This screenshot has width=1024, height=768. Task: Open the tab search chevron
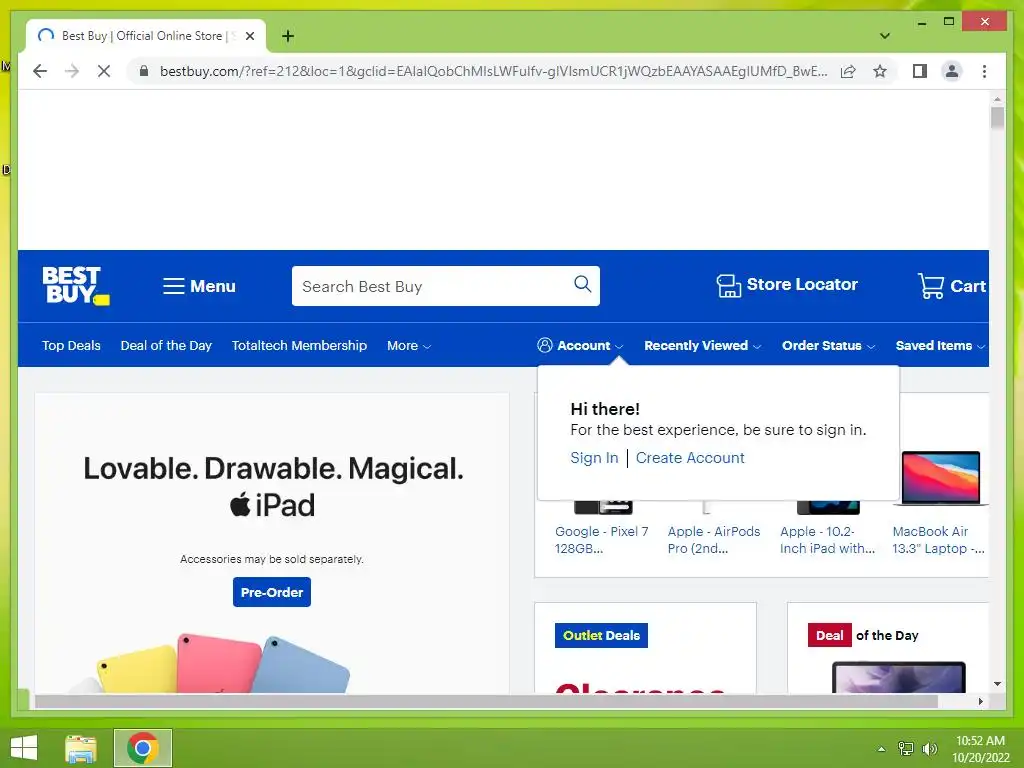click(884, 36)
